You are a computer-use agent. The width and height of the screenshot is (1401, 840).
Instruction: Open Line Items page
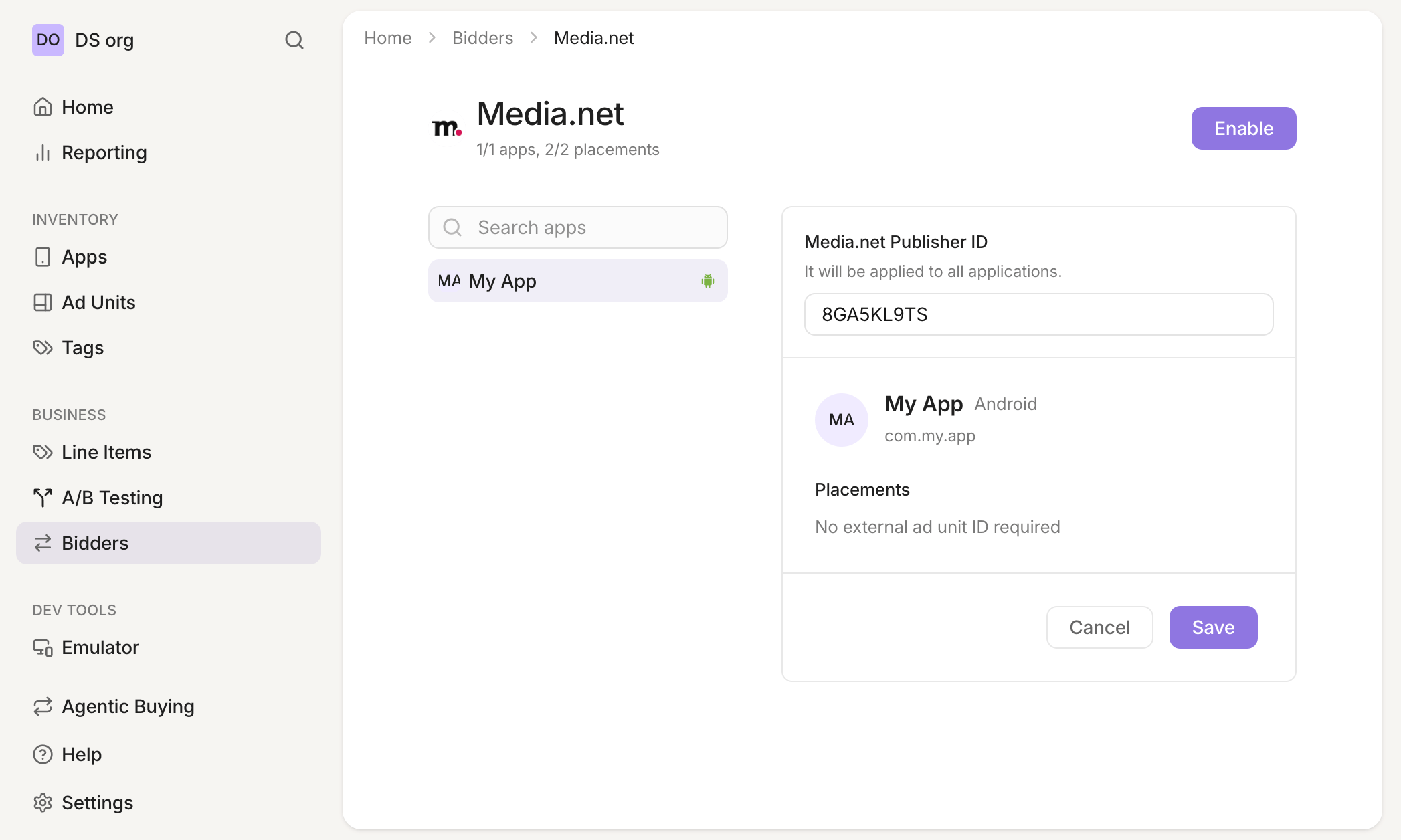169,452
